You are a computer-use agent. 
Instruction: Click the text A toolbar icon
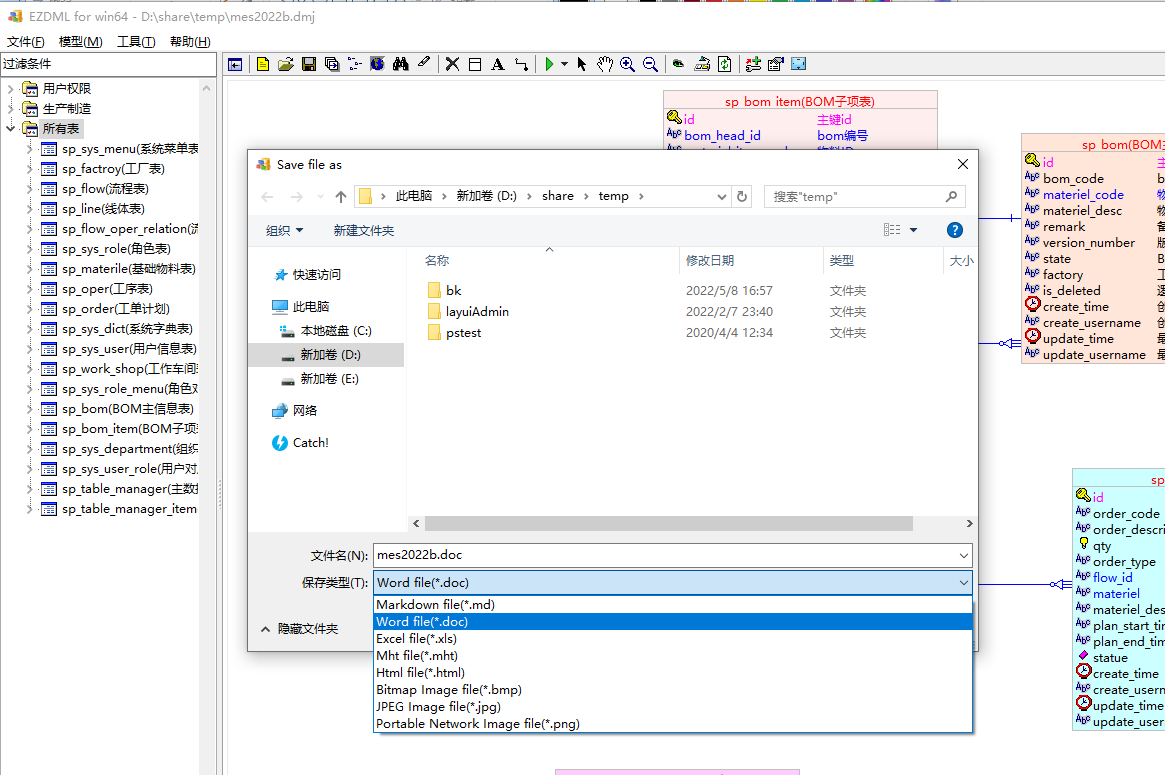(x=498, y=65)
